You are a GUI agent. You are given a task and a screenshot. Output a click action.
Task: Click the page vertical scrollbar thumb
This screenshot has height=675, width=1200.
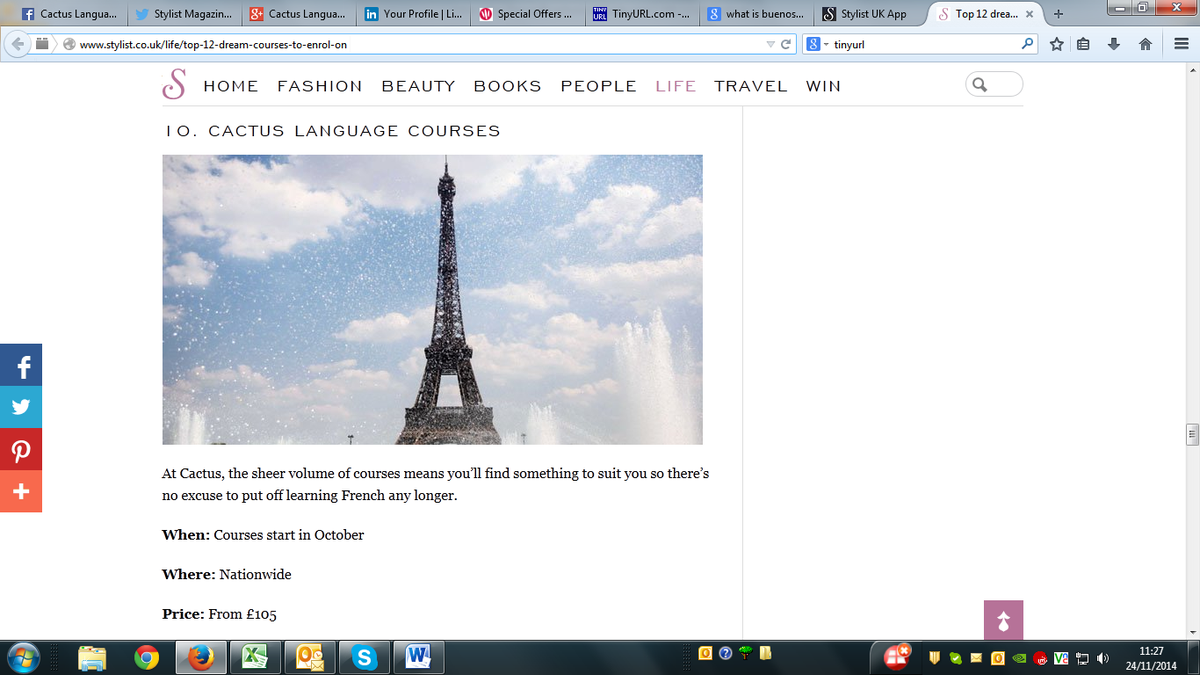(1192, 435)
